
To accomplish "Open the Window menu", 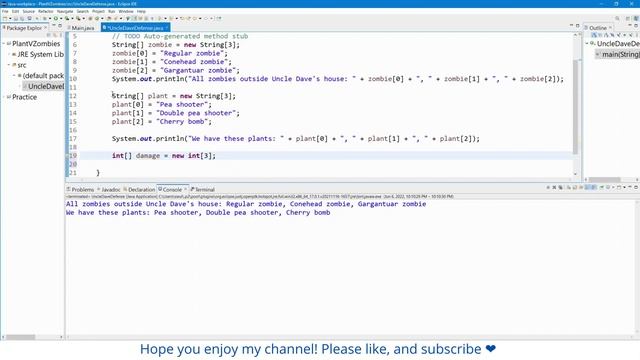I will [126, 11].
